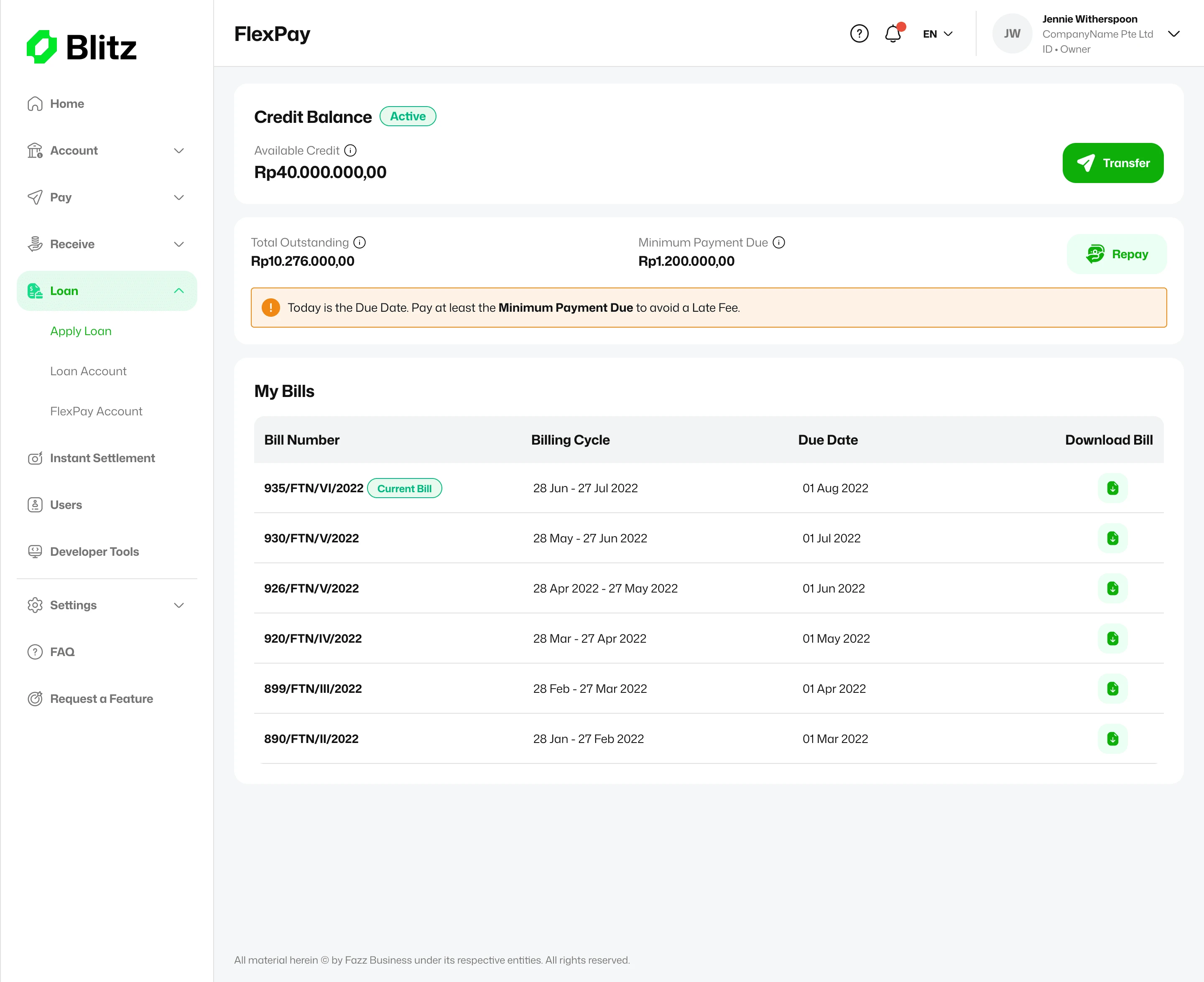This screenshot has width=1204, height=982.
Task: Click the Rp1.200.000,00 minimum payment amount
Action: tap(686, 261)
